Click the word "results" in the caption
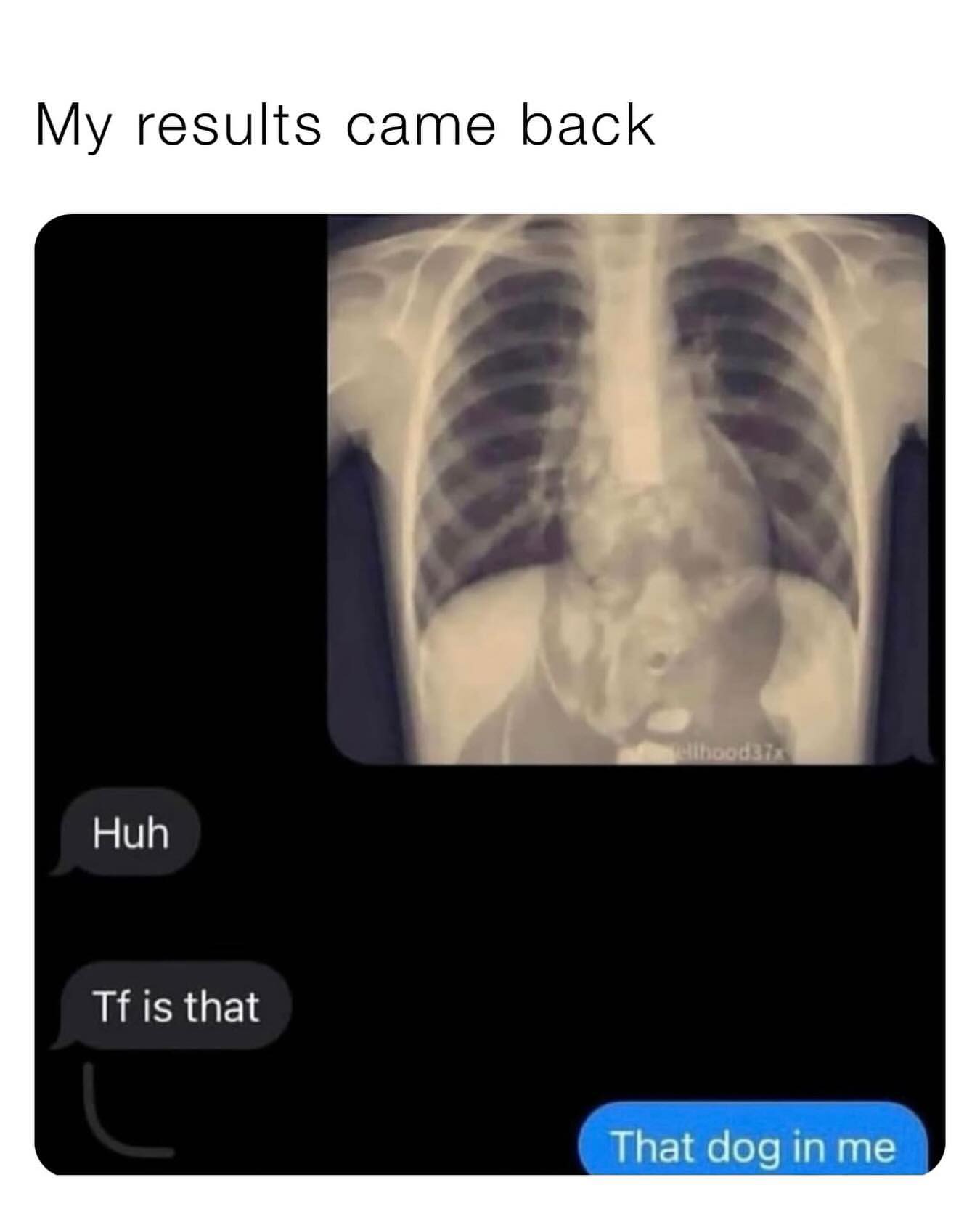Image resolution: width=980 pixels, height=1225 pixels. click(227, 125)
